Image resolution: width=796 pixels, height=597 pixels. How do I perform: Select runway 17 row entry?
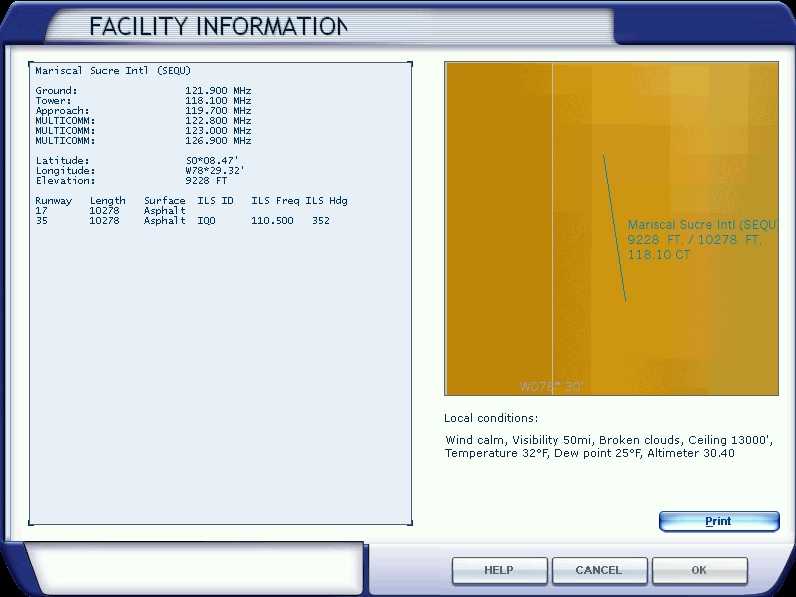click(111, 211)
